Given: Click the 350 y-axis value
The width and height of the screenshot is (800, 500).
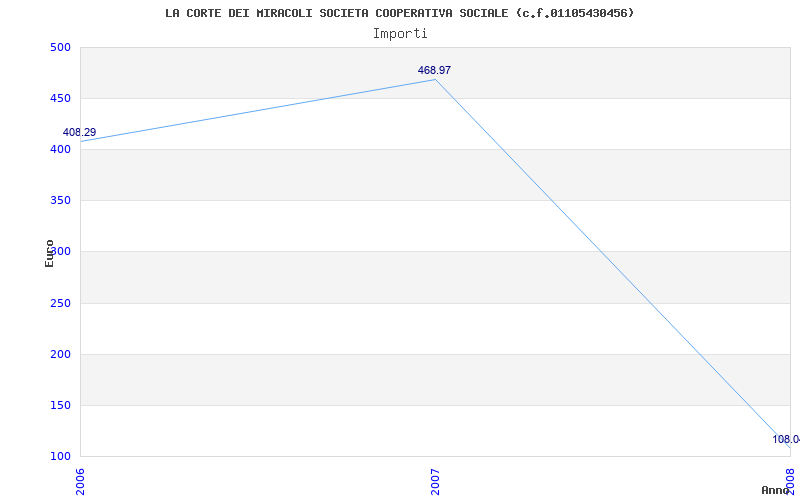Looking at the screenshot, I should click(60, 201).
